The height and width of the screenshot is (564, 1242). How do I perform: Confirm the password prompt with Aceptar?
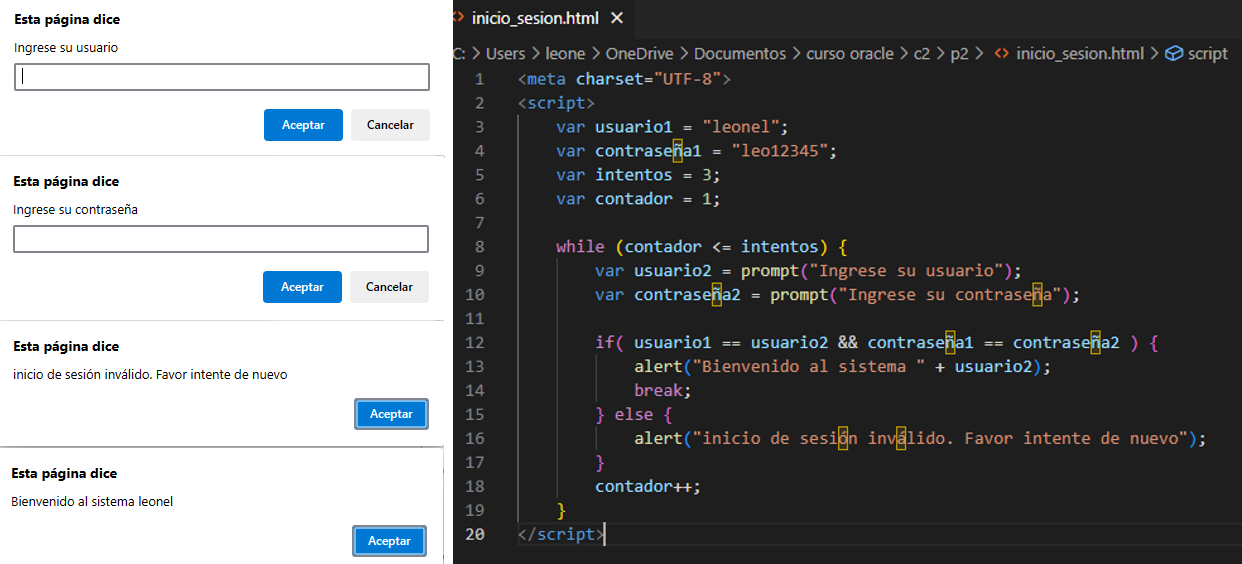[302, 287]
